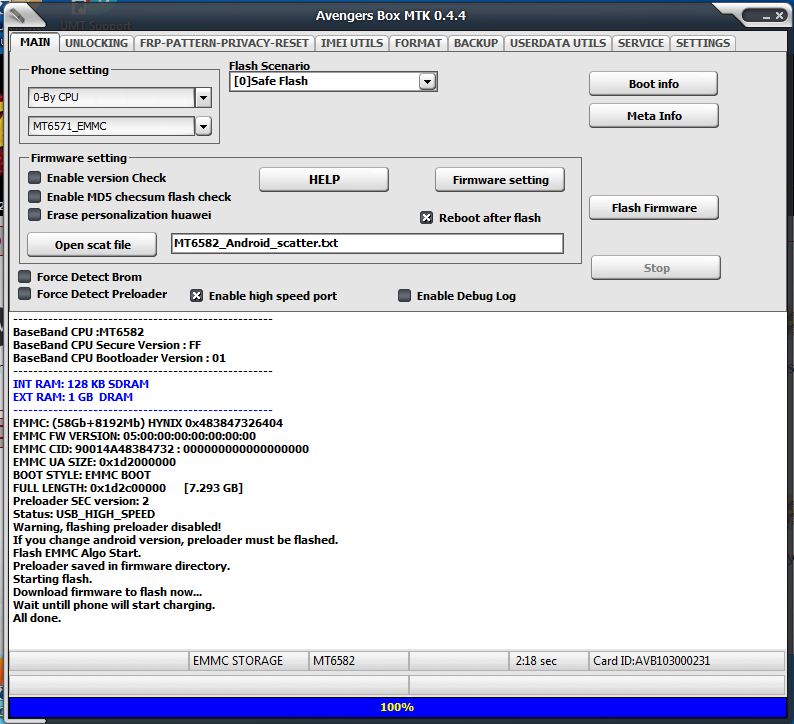Click the EMMC STORAGE status cell
The width and height of the screenshot is (794, 724).
[248, 661]
